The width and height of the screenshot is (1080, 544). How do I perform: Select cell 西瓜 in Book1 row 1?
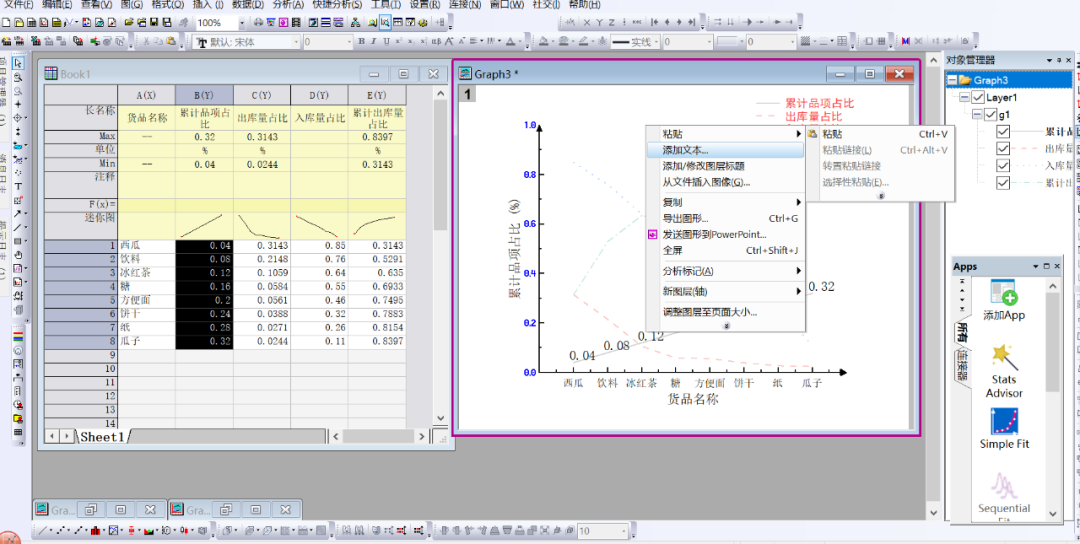click(147, 246)
